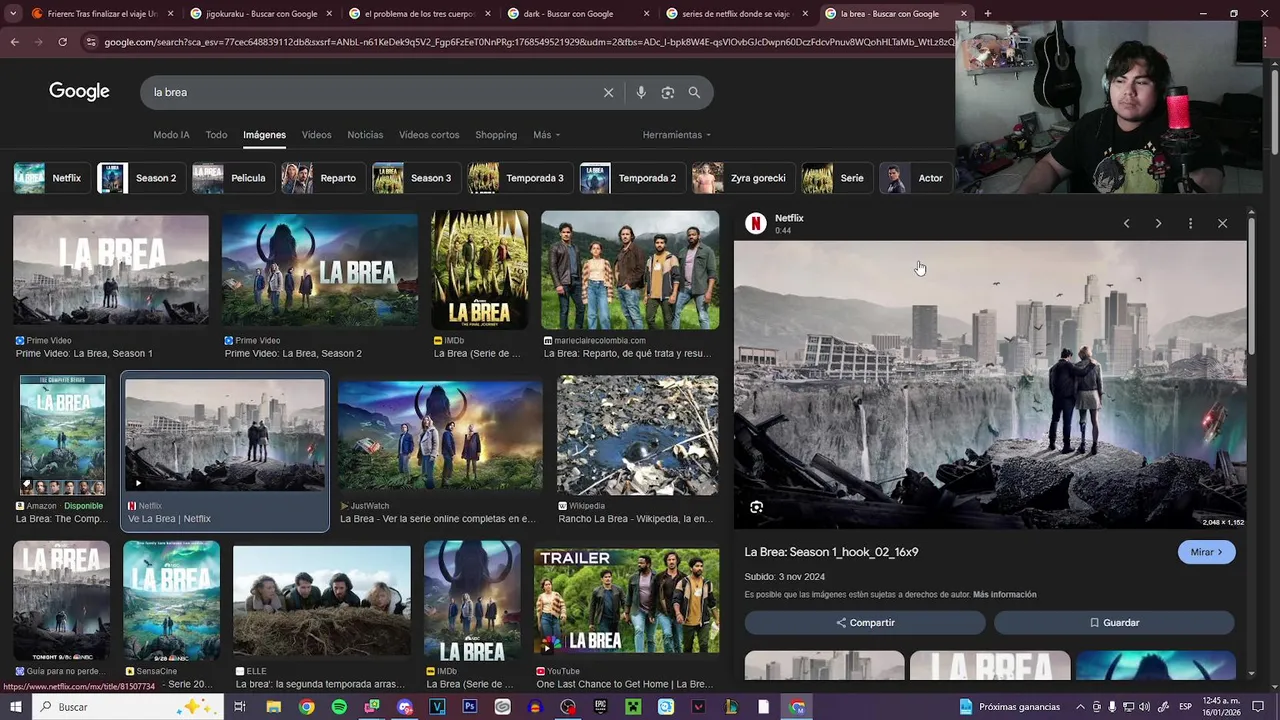Clear the search box with the X icon

coord(608,92)
